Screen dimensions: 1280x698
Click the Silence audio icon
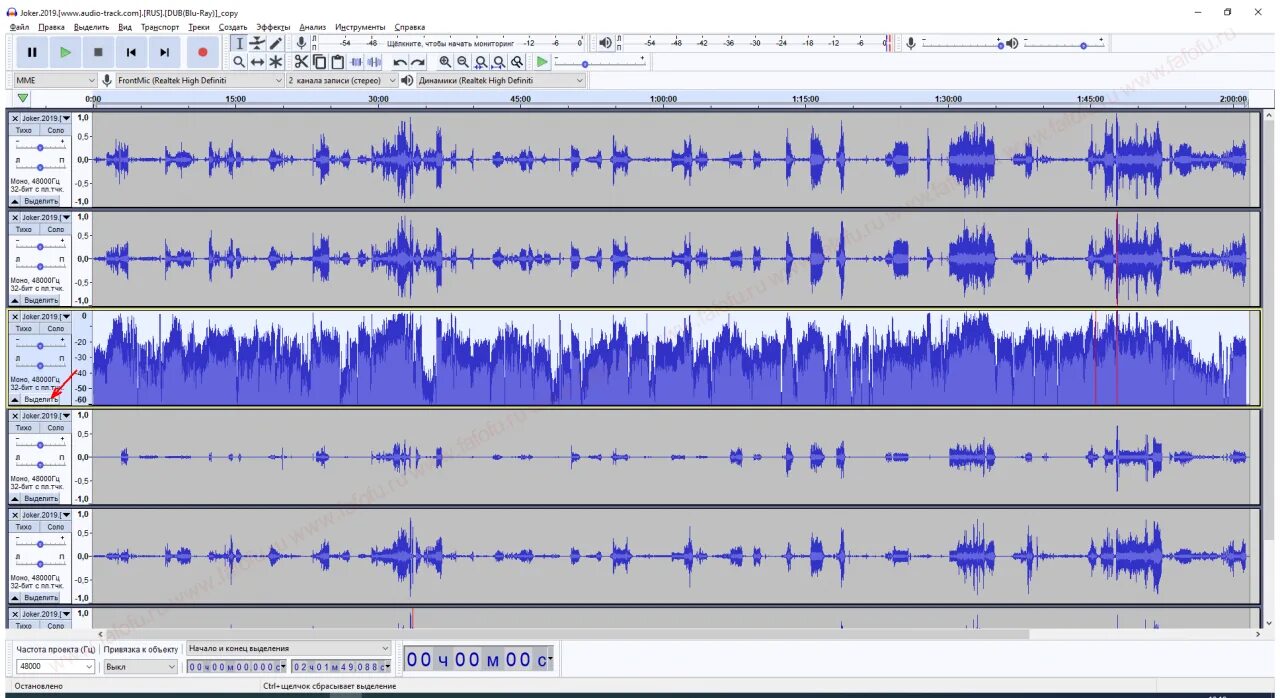(374, 62)
